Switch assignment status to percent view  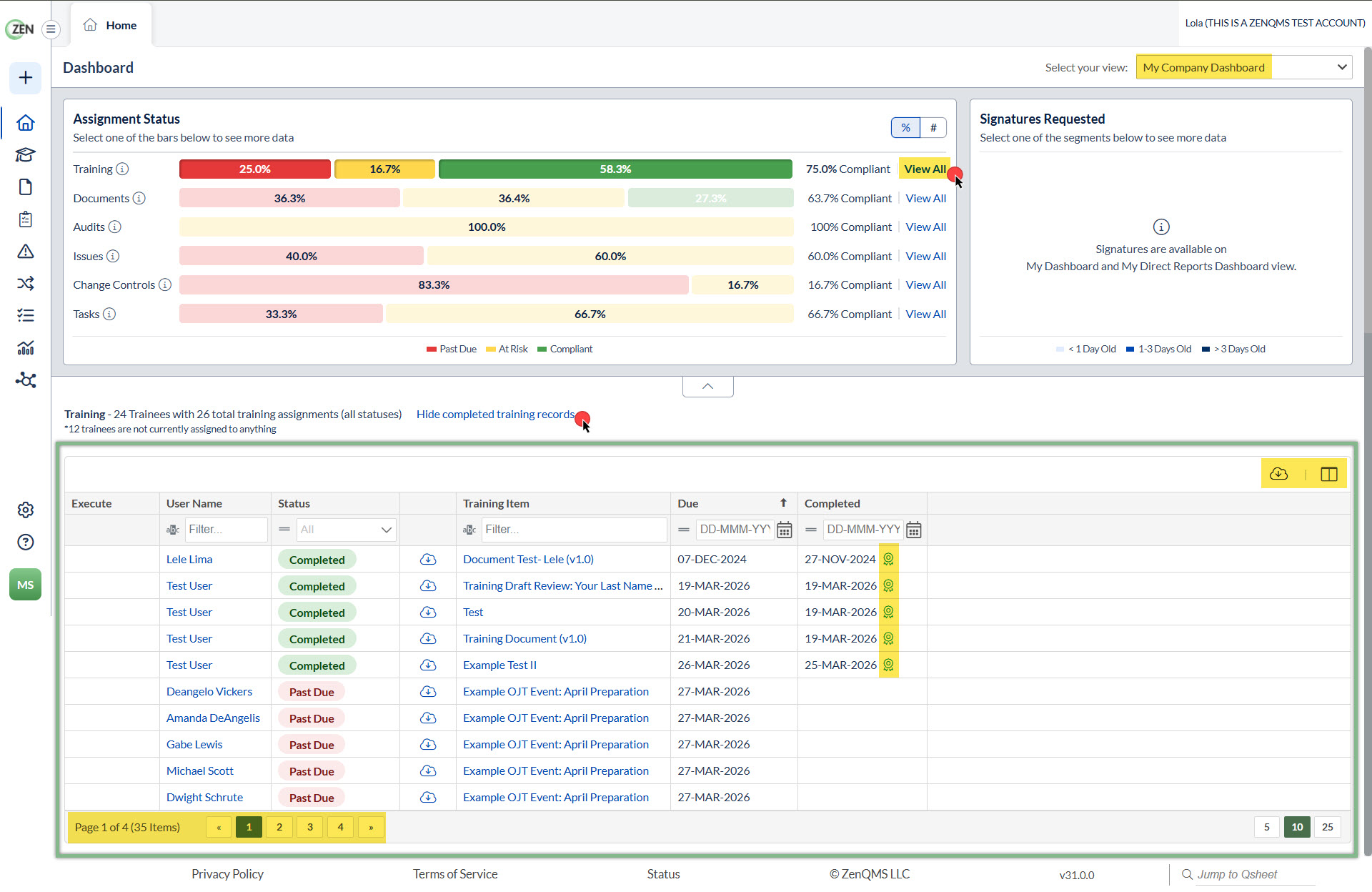click(x=905, y=127)
